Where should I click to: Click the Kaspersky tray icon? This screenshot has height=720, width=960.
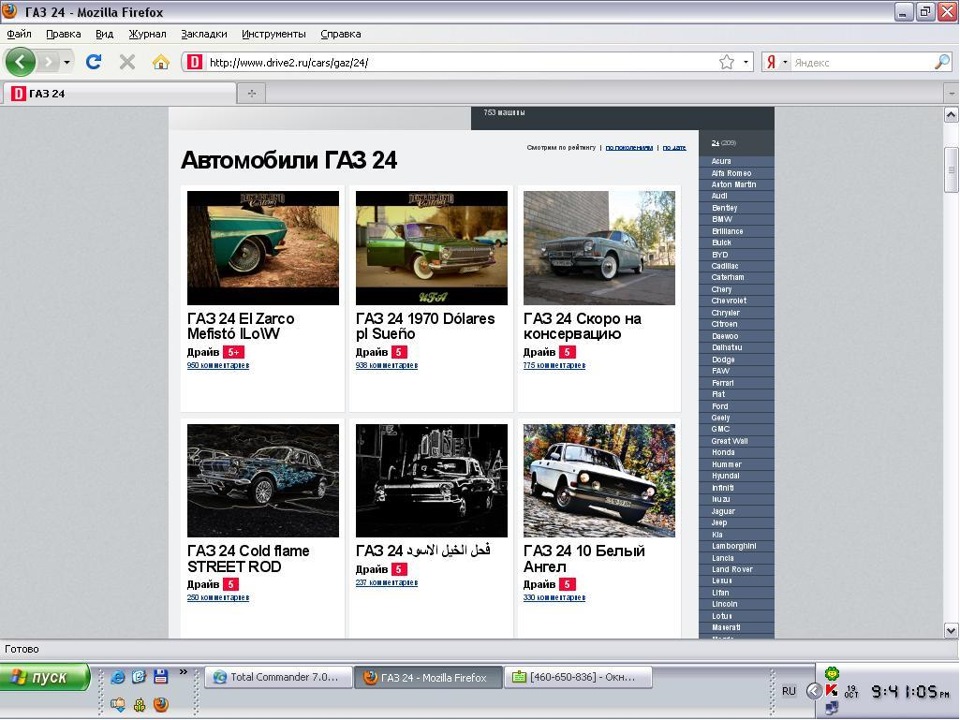pos(831,691)
